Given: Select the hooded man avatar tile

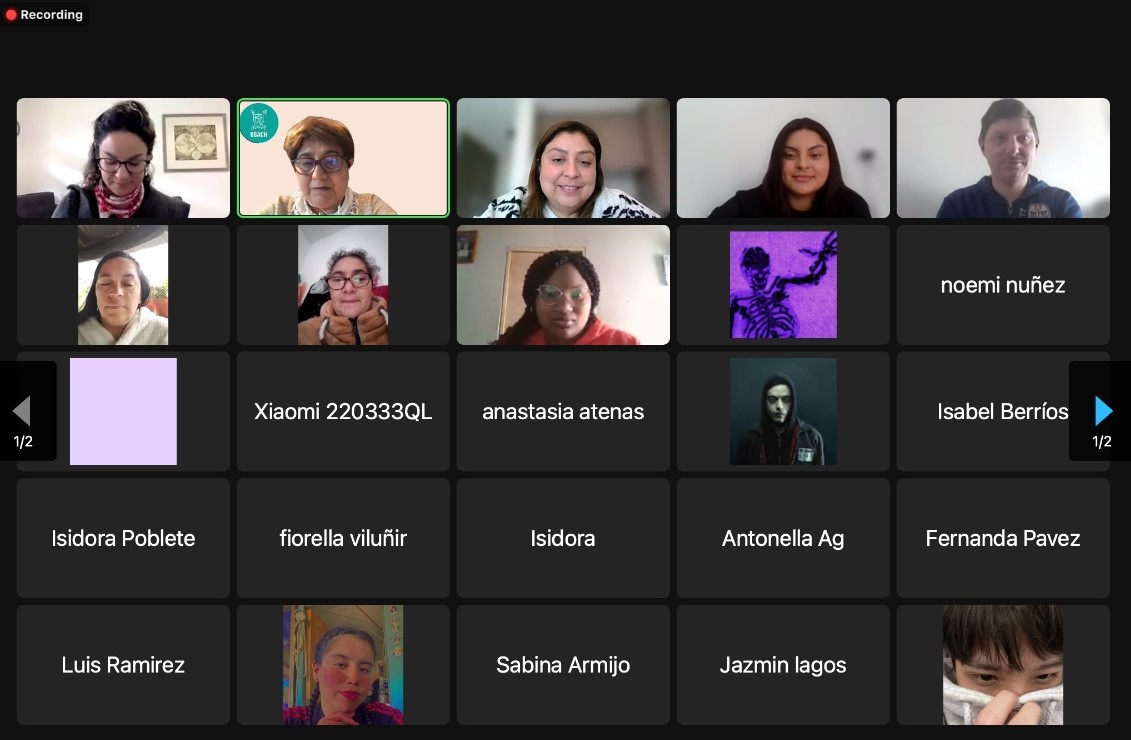Looking at the screenshot, I should coord(783,411).
